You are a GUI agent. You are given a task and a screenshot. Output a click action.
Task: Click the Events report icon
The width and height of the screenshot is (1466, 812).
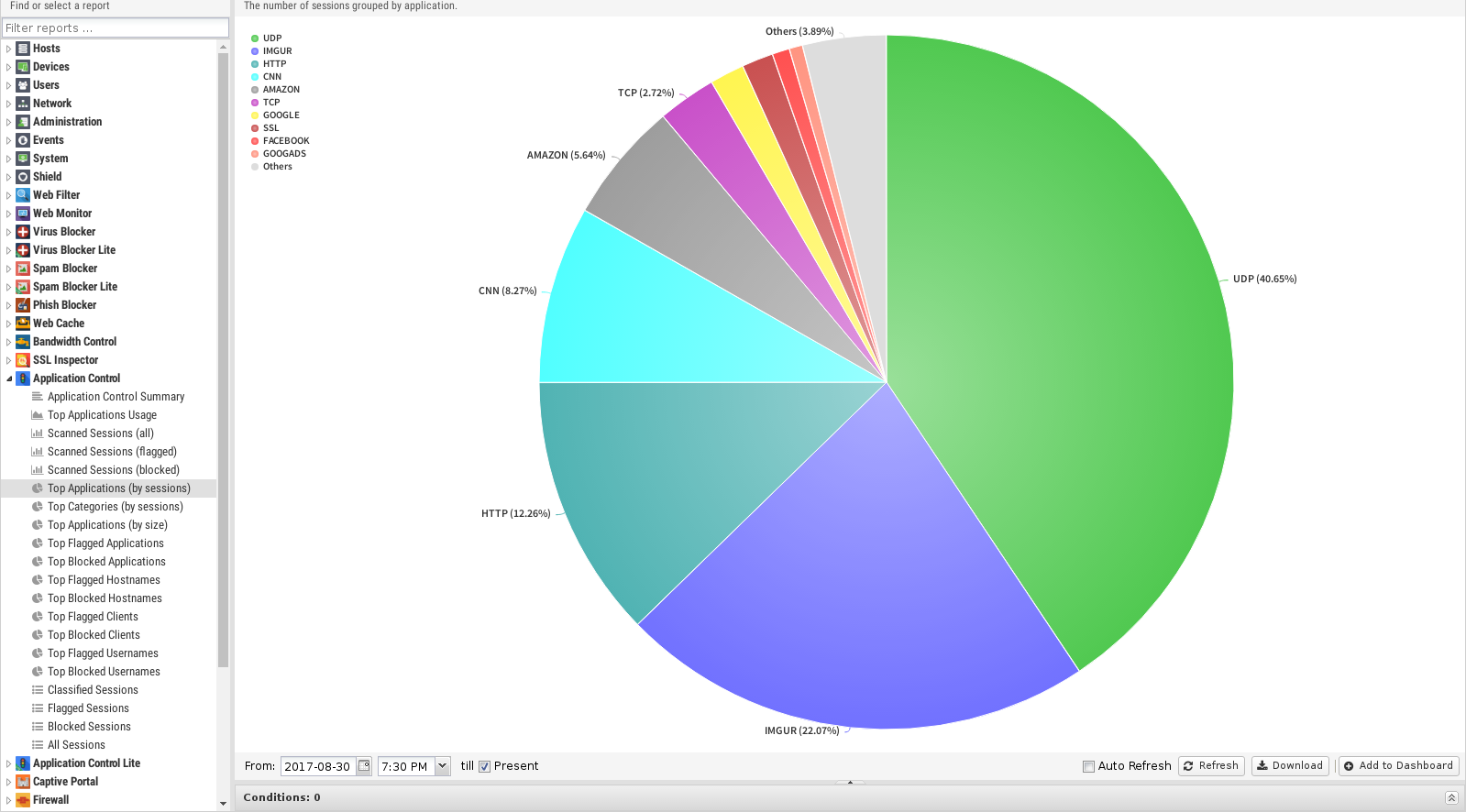[x=23, y=140]
